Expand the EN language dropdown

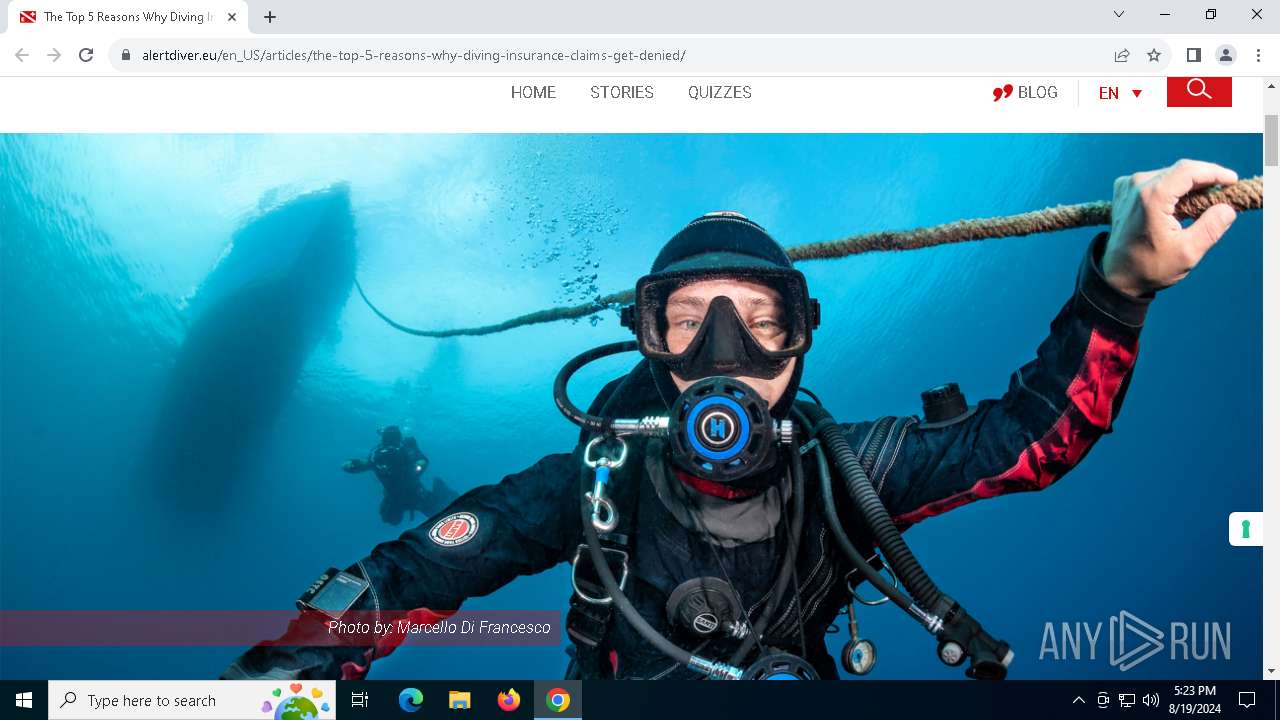click(x=1120, y=93)
